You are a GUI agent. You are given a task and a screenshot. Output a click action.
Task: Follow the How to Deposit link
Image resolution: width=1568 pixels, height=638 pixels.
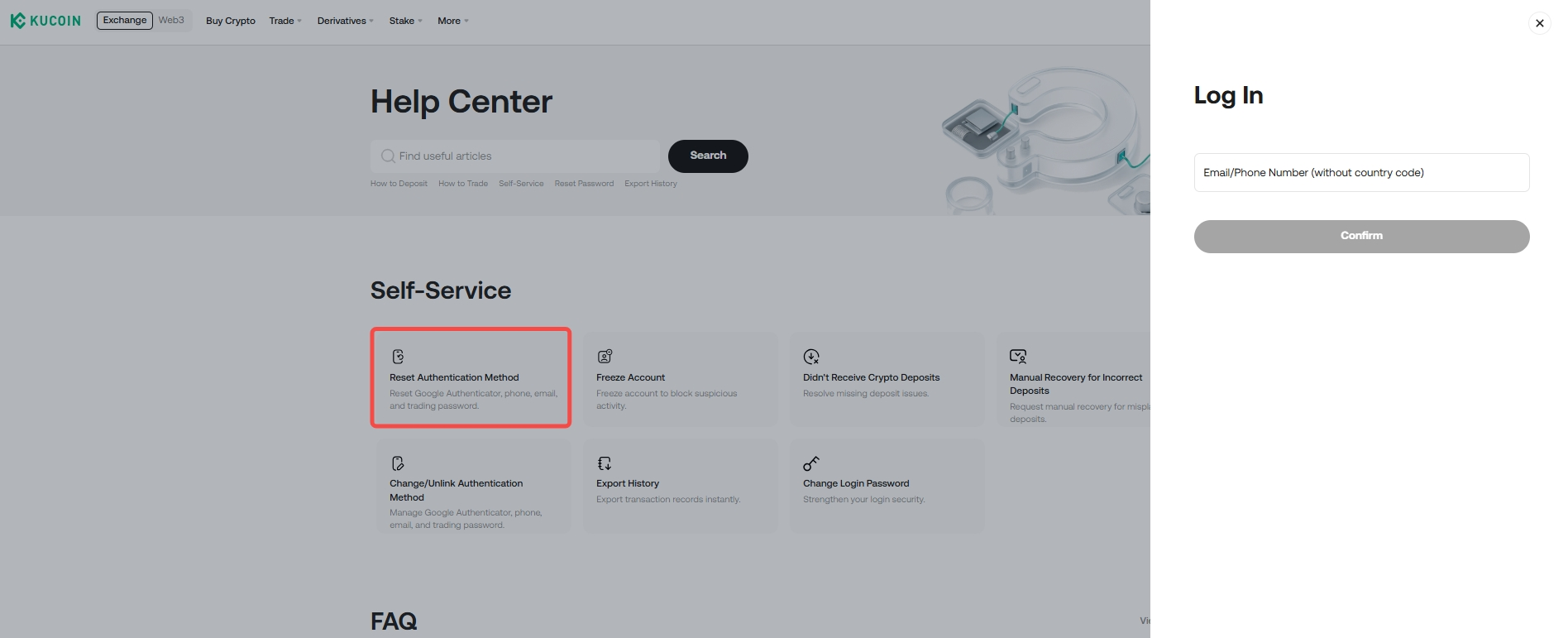click(399, 184)
